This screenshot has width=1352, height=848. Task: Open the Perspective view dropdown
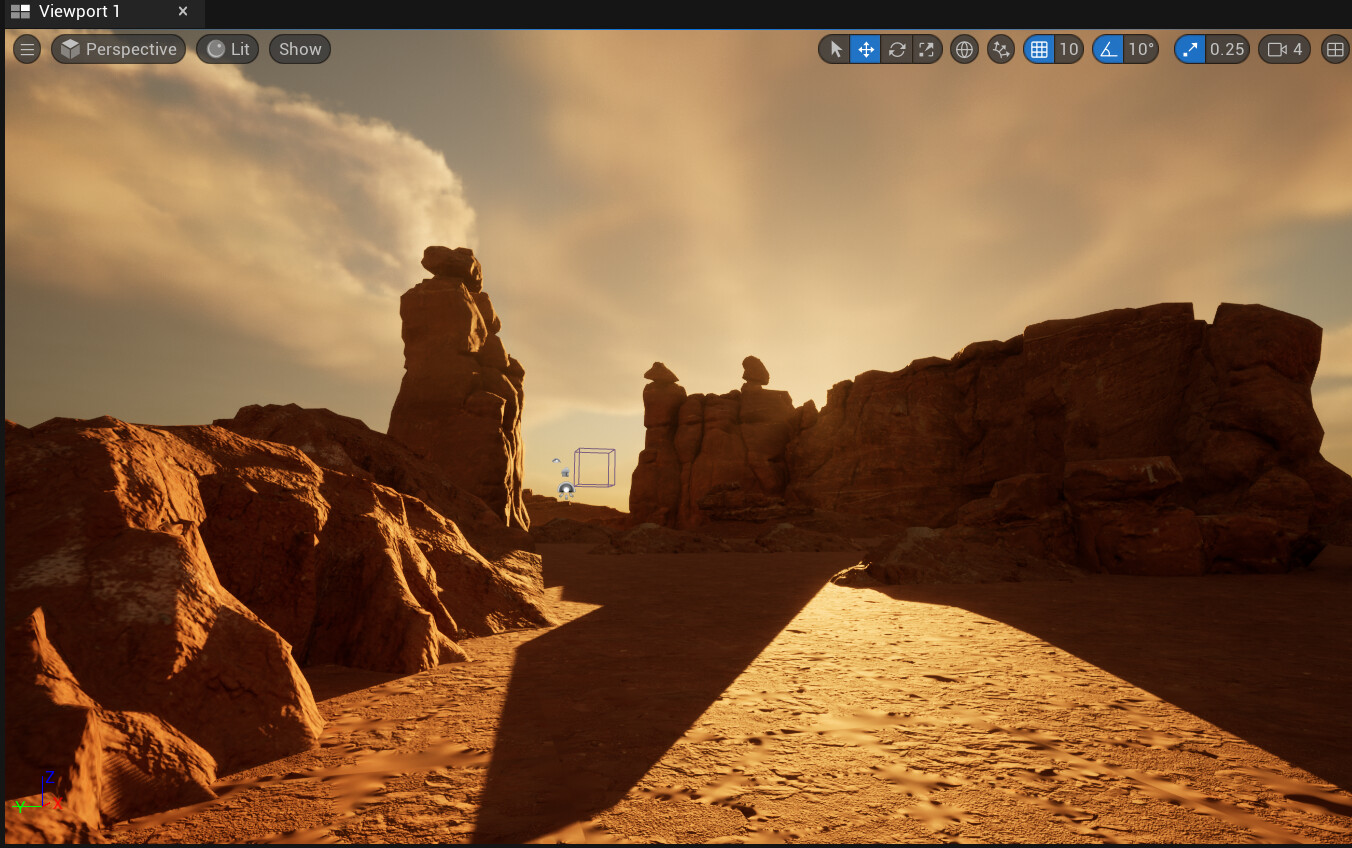coord(118,48)
